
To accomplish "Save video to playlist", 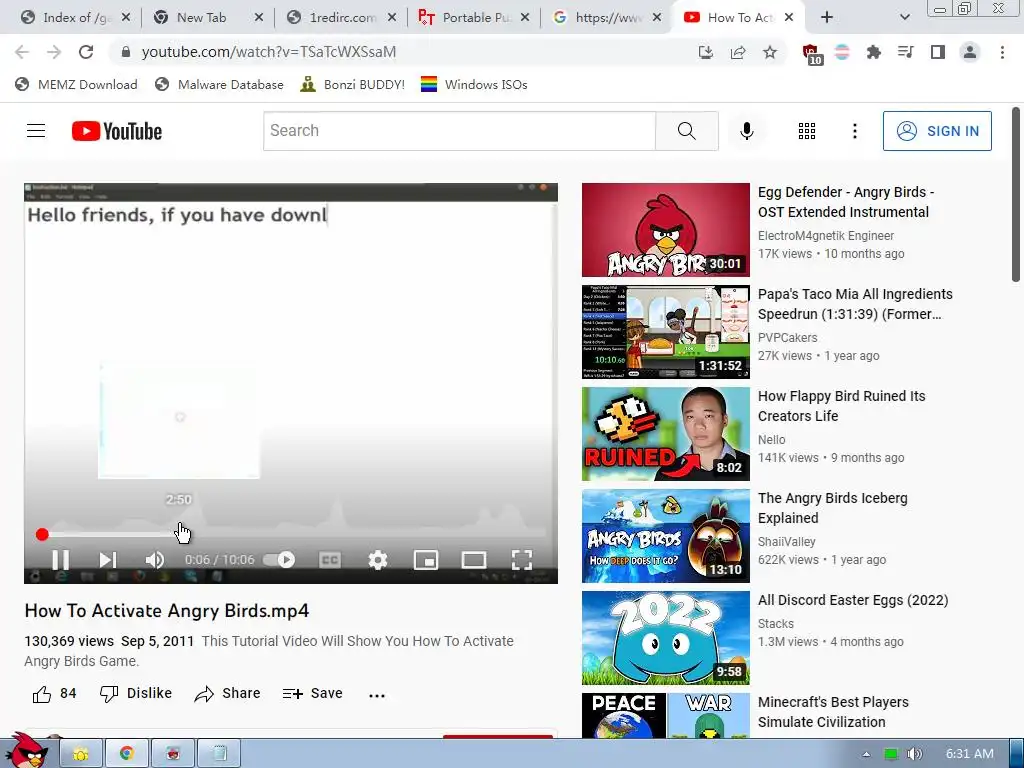I will (312, 694).
